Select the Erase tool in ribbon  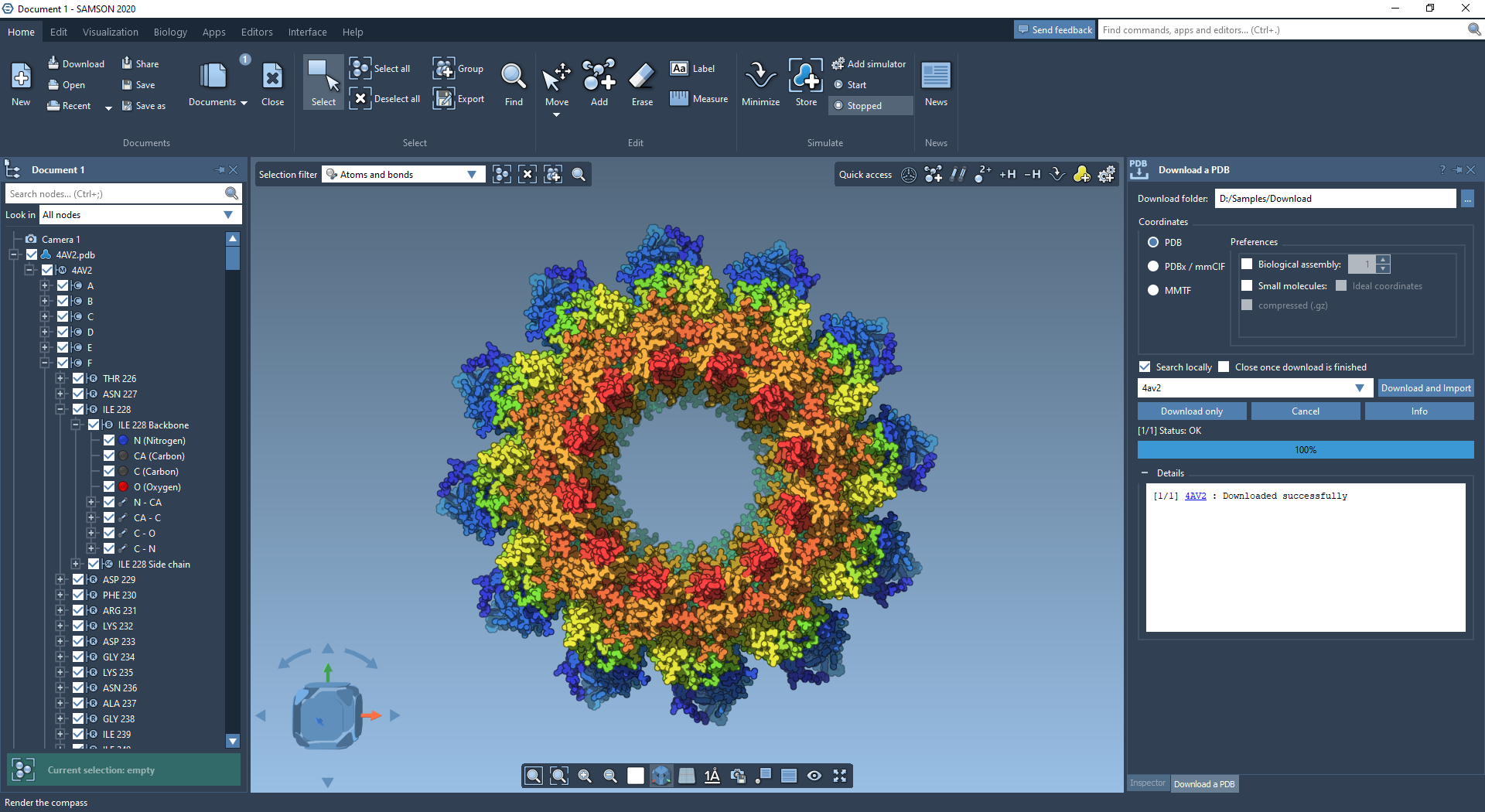[641, 77]
